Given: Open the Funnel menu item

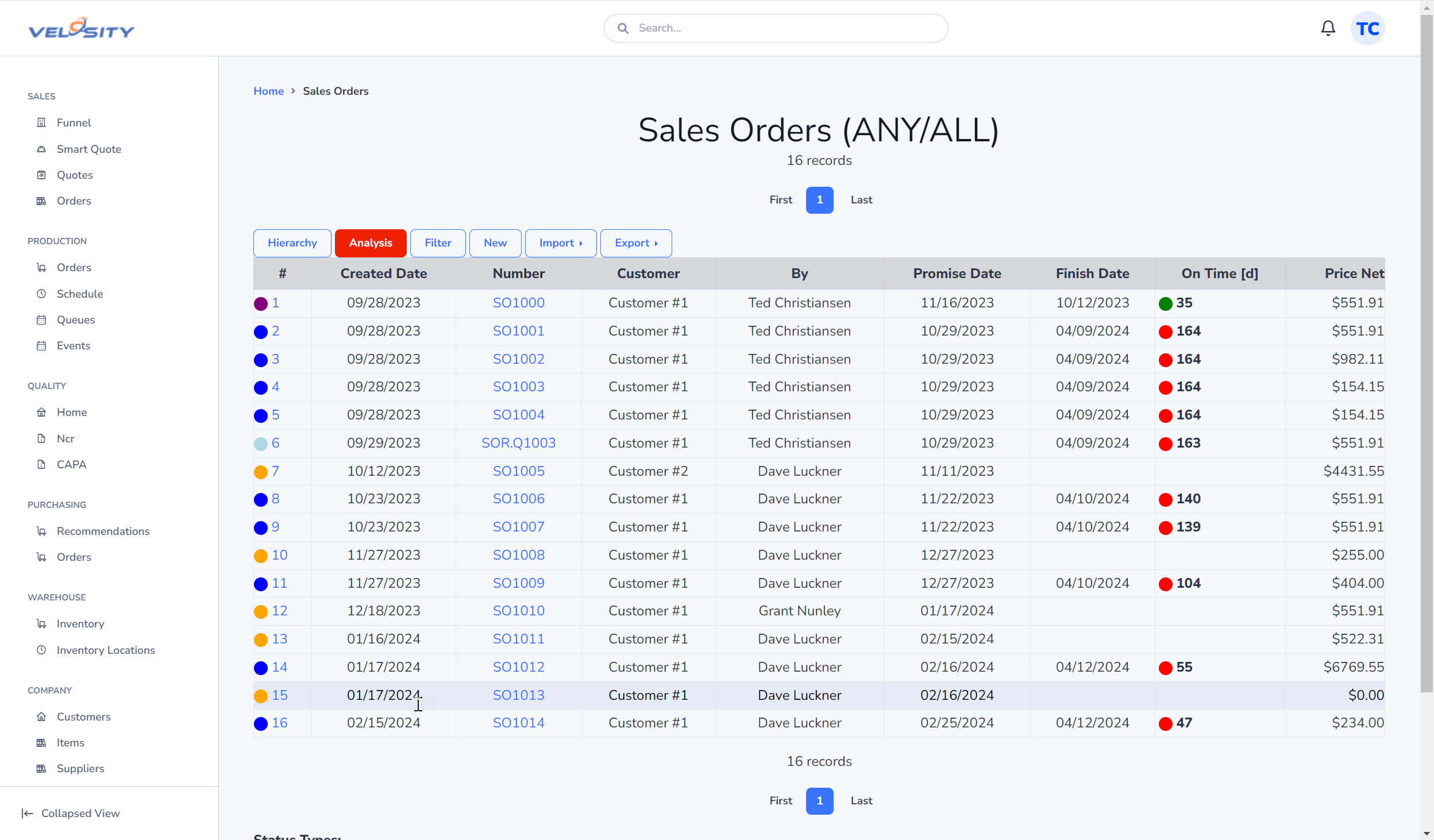Looking at the screenshot, I should click(x=74, y=122).
